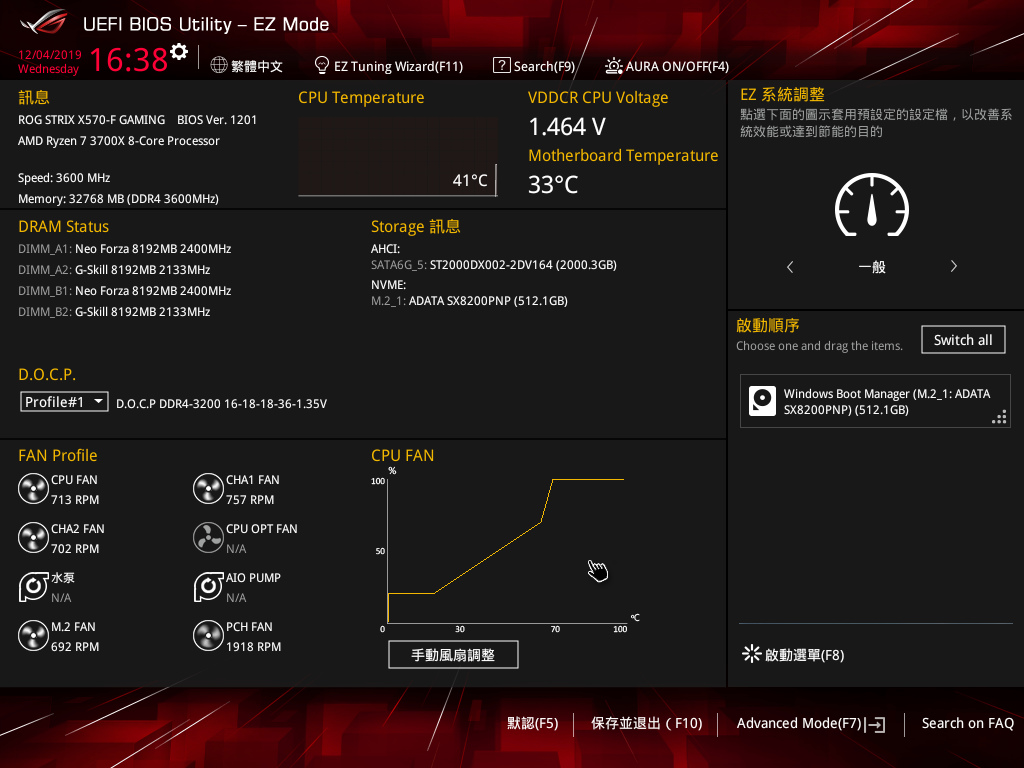Open 繁體中文 language selection
This screenshot has height=768, width=1024.
tap(257, 66)
